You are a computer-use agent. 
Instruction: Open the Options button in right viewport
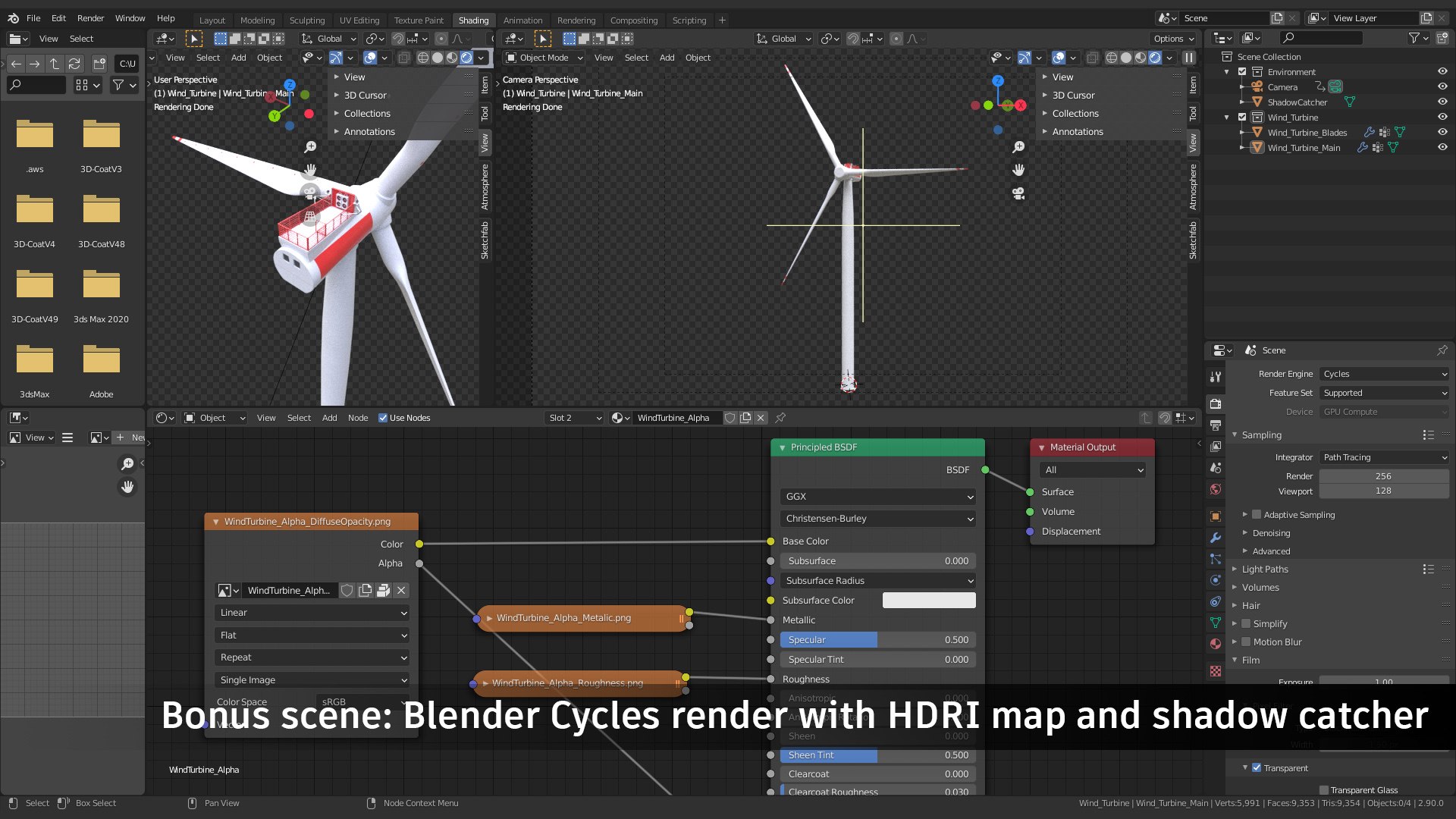pyautogui.click(x=1174, y=39)
